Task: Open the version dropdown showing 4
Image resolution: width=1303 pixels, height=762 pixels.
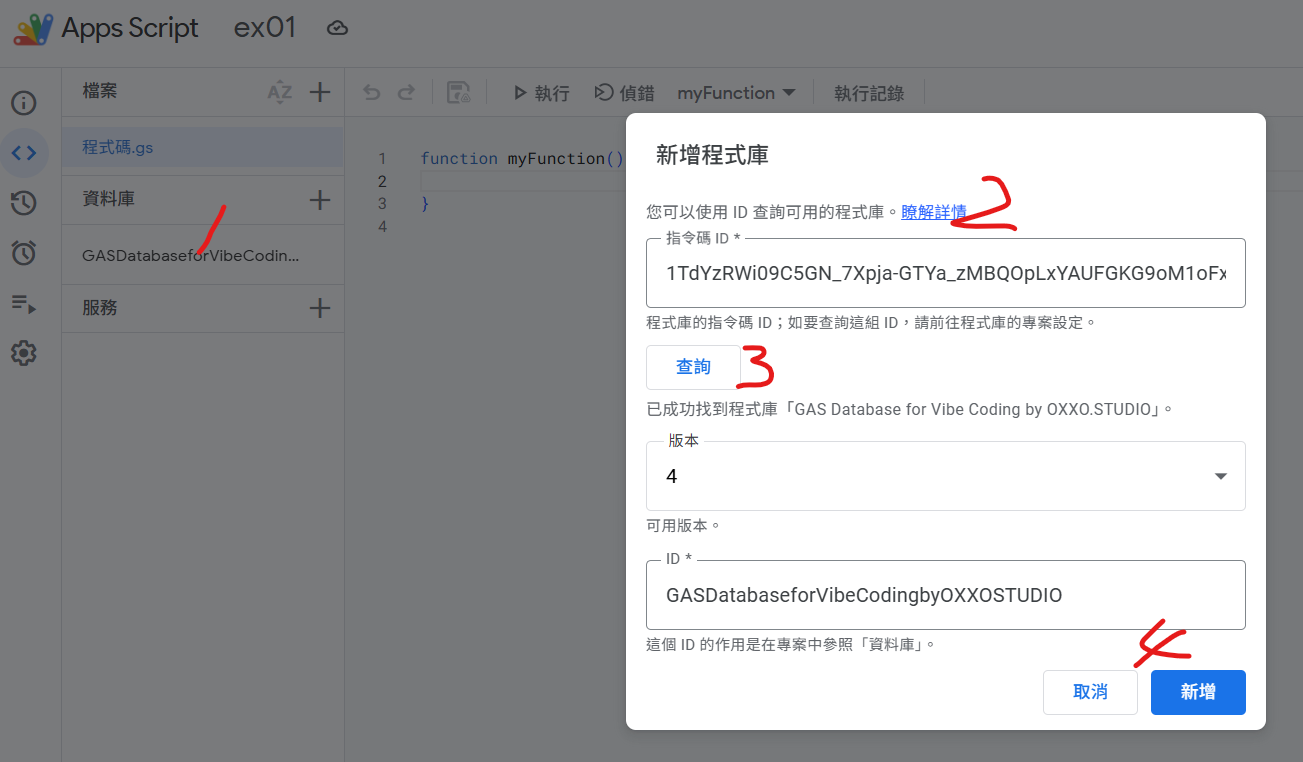Action: (x=1220, y=476)
